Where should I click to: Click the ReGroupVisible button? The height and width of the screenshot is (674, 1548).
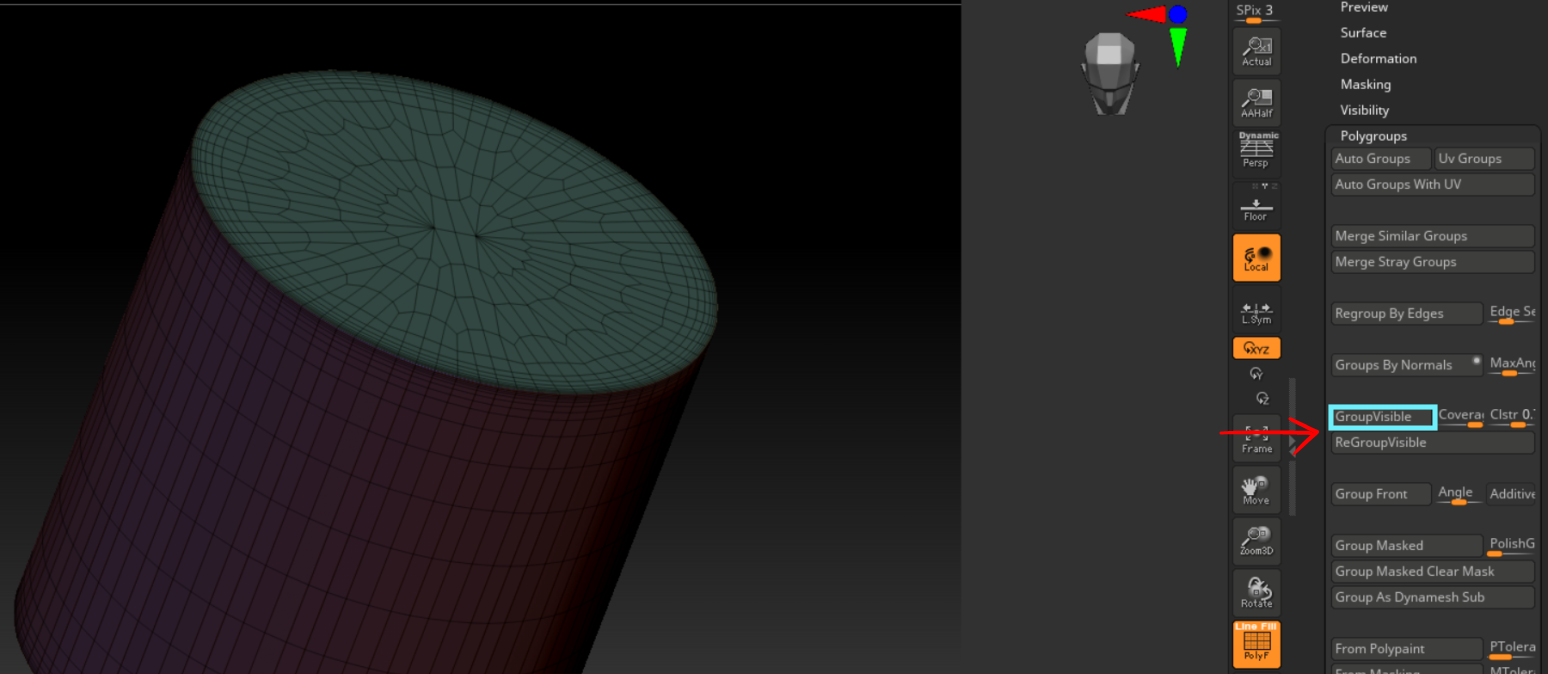[x=1433, y=443]
